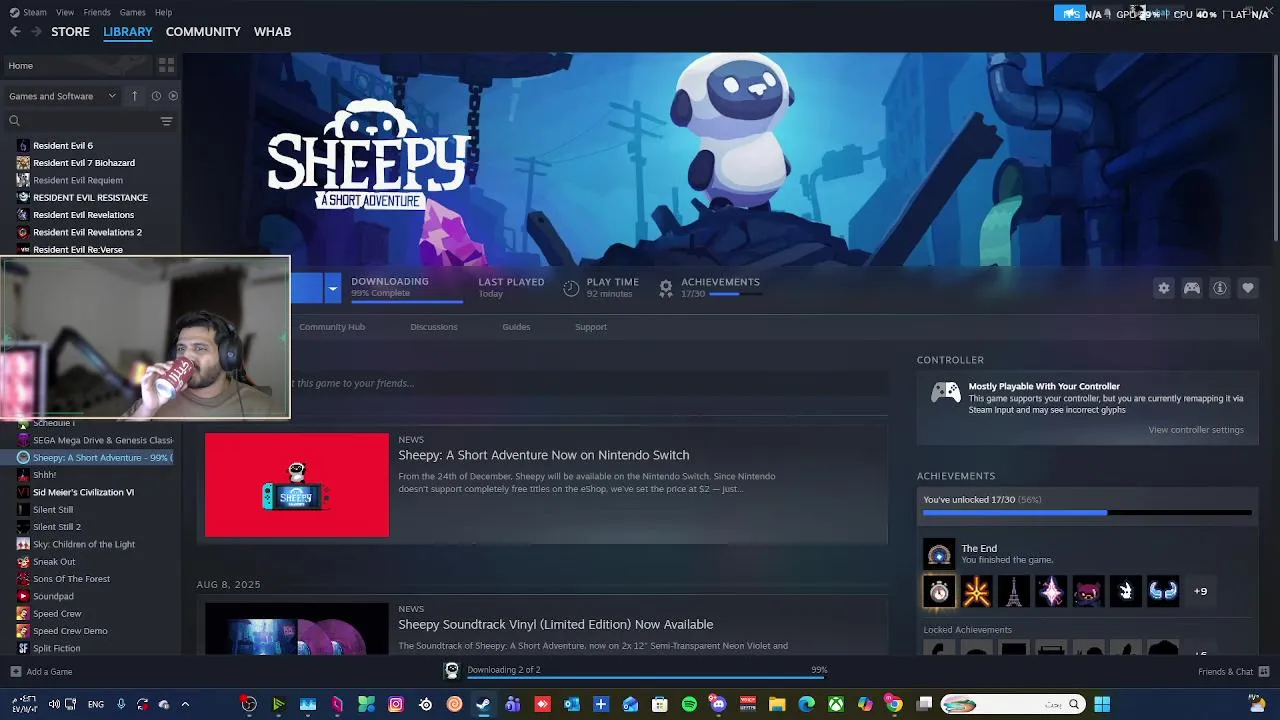View the blue wings achievement badge
The width and height of the screenshot is (1280, 720).
click(x=1163, y=591)
